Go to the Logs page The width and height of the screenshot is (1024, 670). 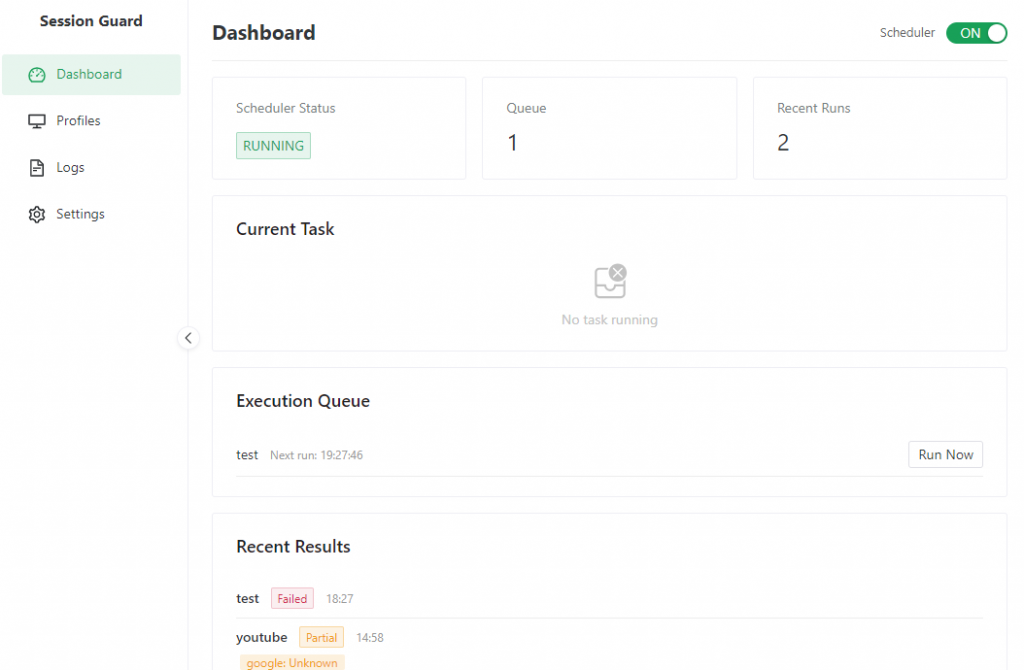click(70, 168)
